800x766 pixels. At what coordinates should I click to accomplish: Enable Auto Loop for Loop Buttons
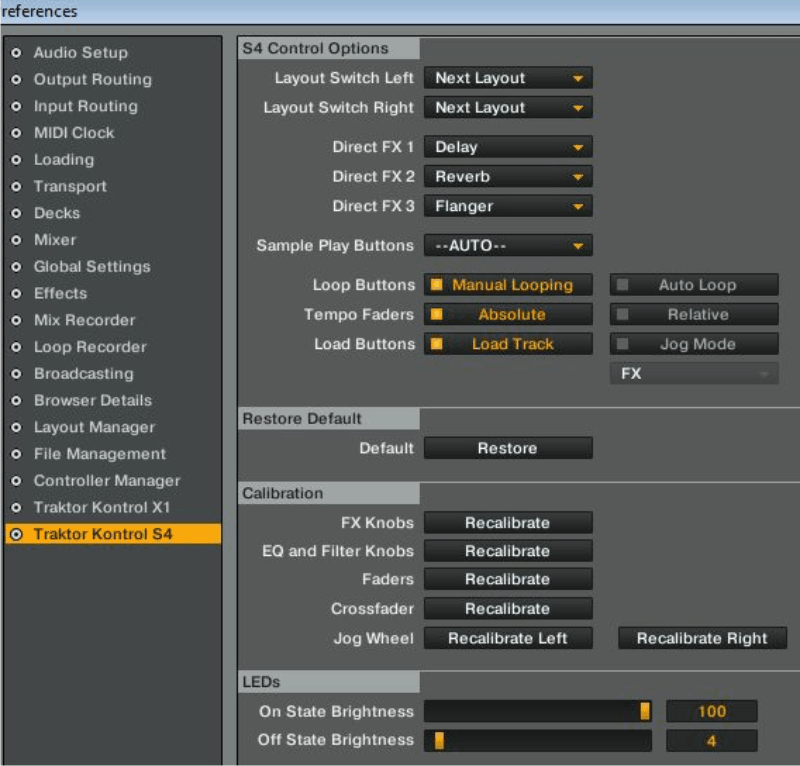point(694,285)
